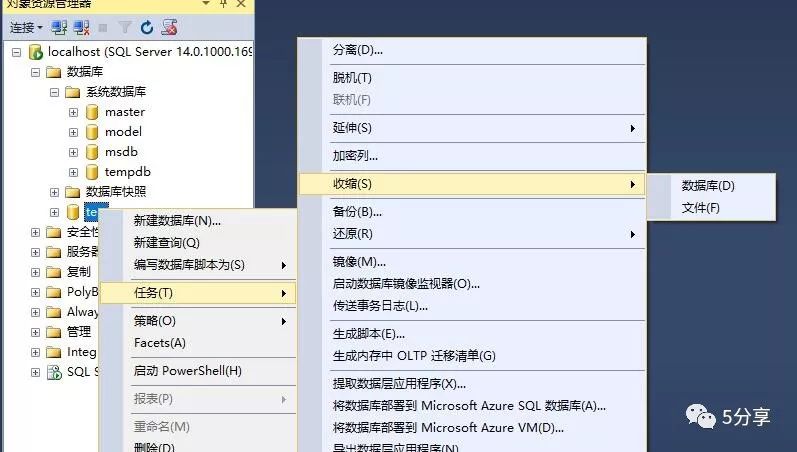This screenshot has height=452, width=797.
Task: Expand the model database node
Action: pos(74,132)
